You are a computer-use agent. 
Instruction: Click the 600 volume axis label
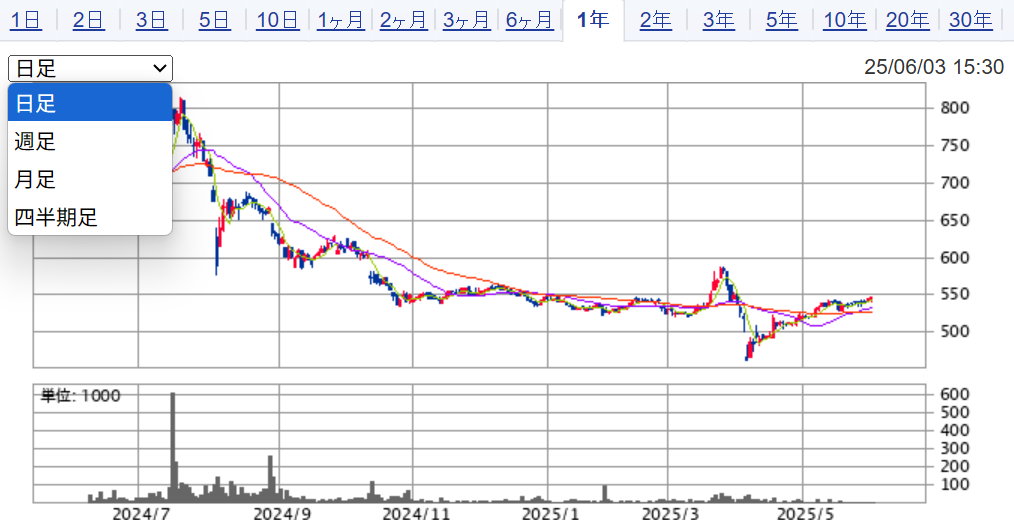coord(955,394)
